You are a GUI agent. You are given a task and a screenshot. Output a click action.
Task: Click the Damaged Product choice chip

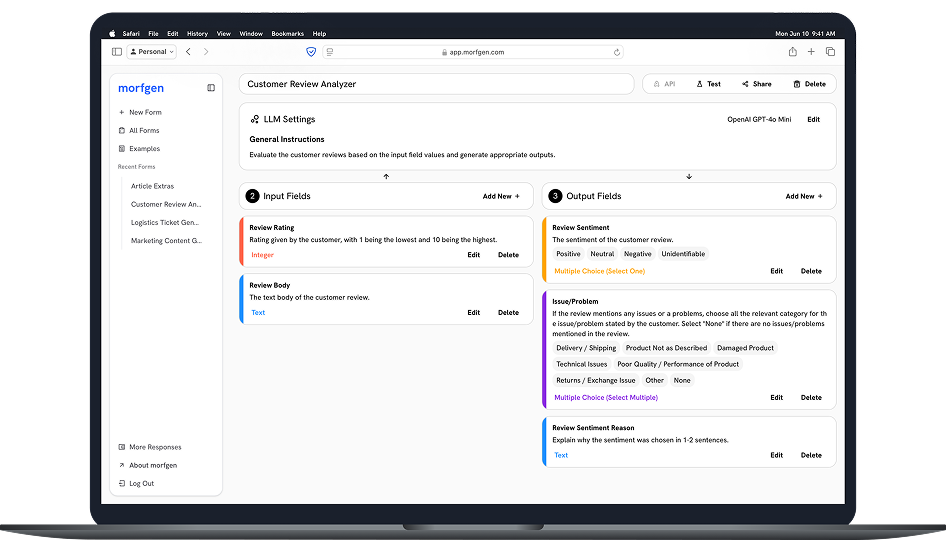(745, 348)
